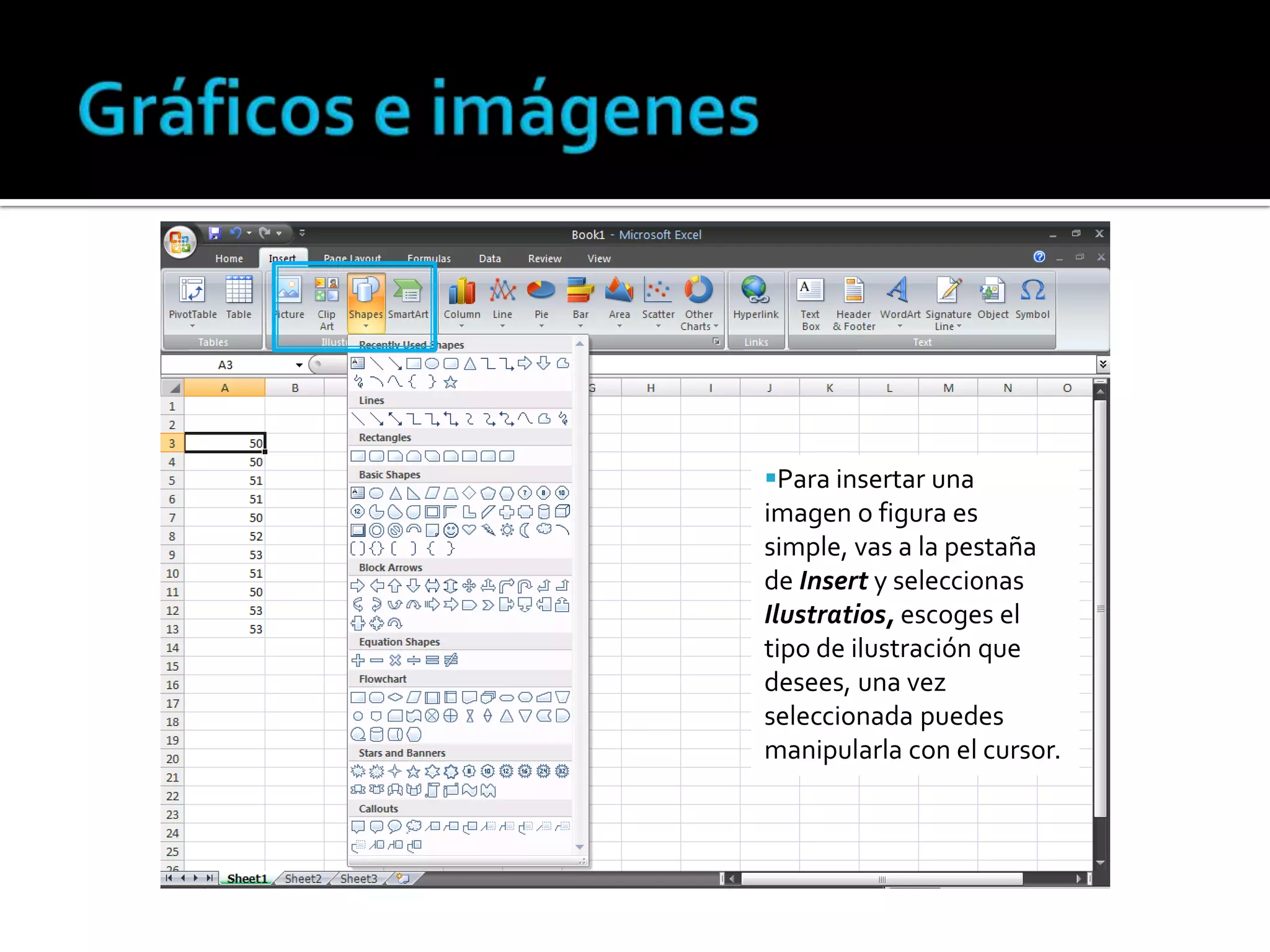This screenshot has width=1270, height=952.
Task: Customize Quick Access Toolbar dropdown
Action: (302, 233)
